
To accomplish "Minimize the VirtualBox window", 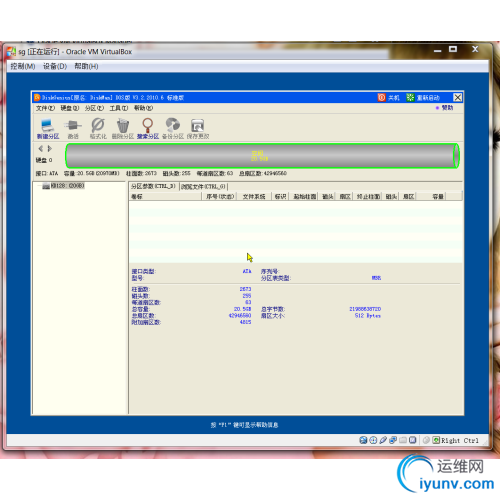I will [438, 50].
